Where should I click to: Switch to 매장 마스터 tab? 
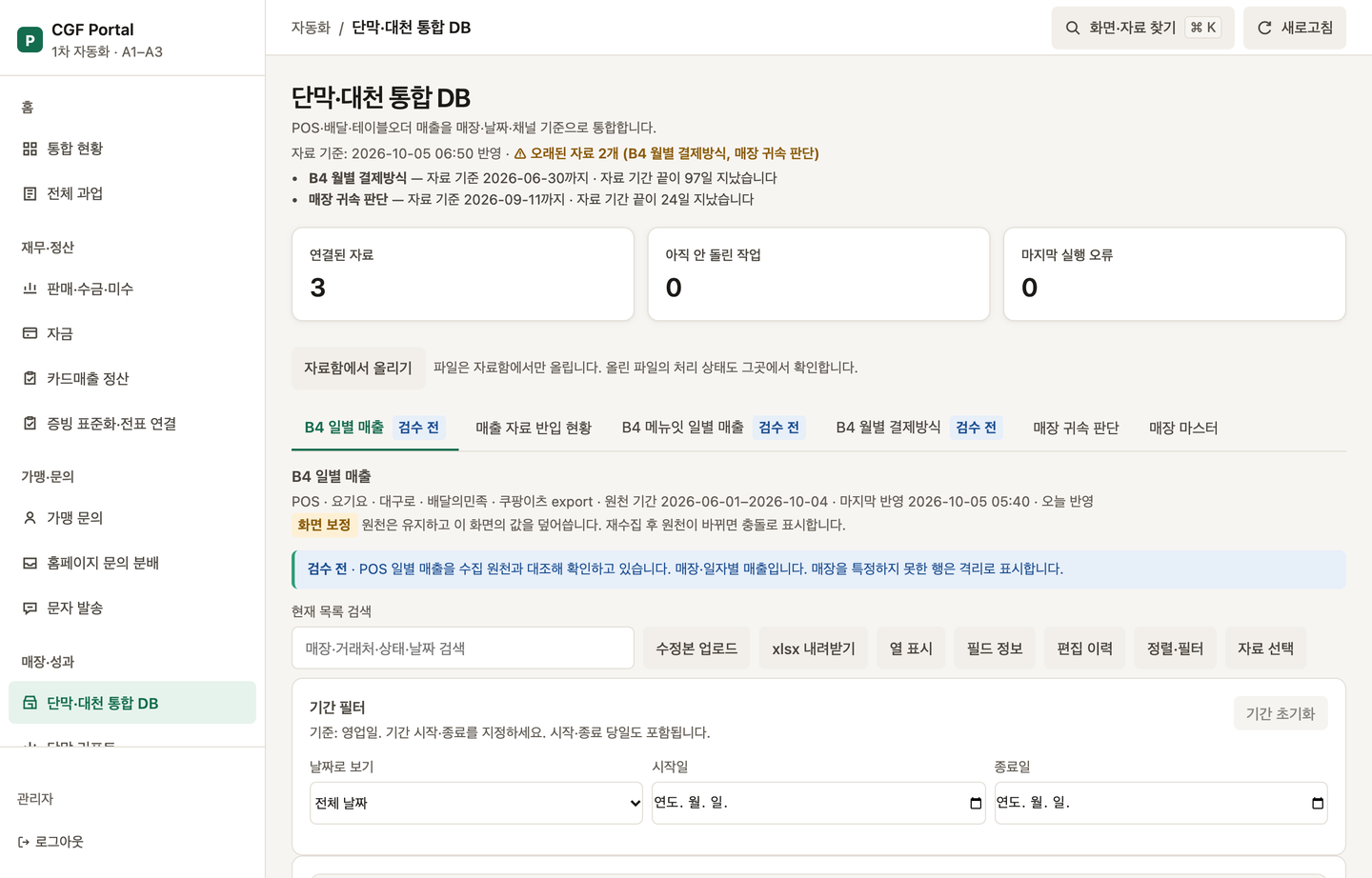click(x=1183, y=428)
